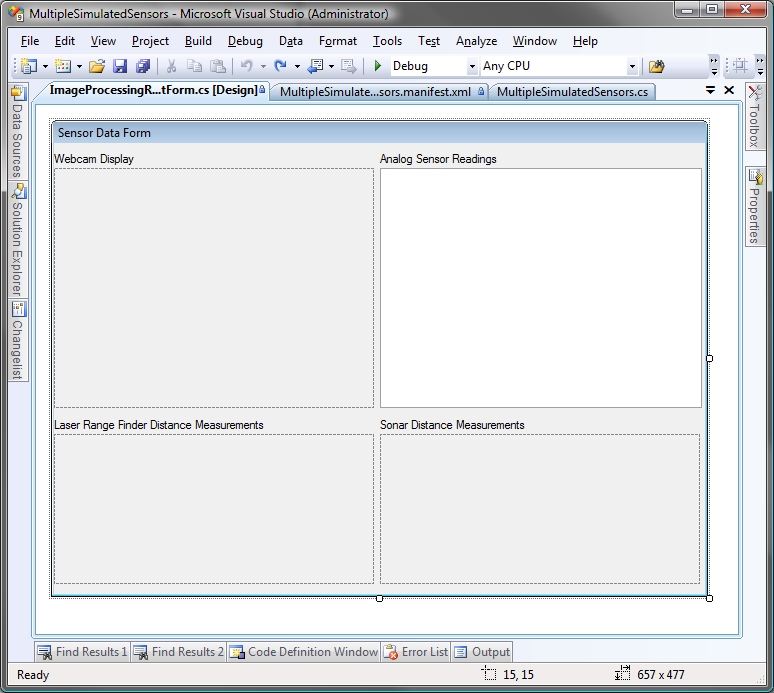
Task: Open the New Project dropdown arrow
Action: [x=45, y=66]
